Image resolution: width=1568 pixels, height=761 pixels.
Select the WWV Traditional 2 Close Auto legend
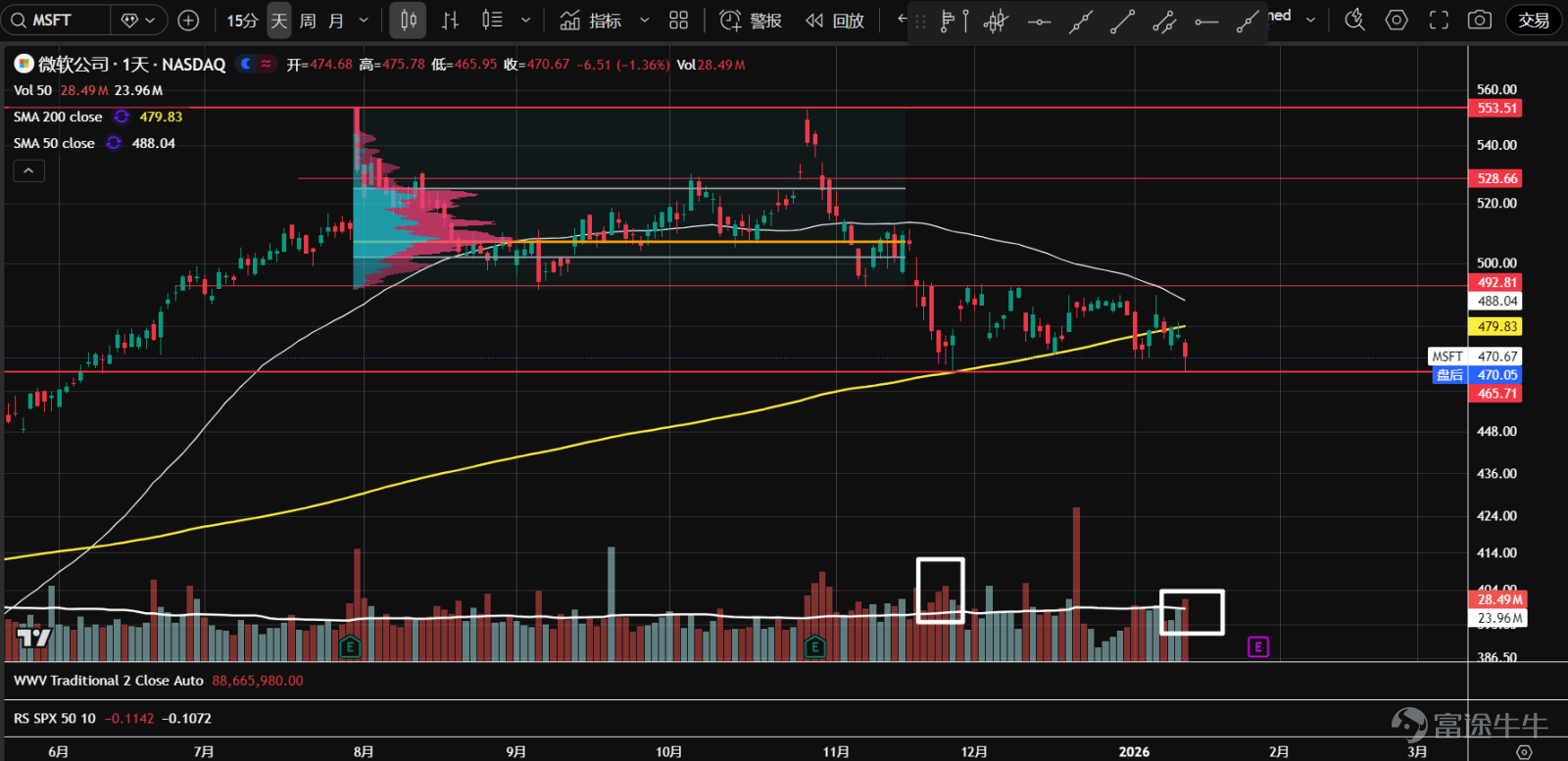109,681
